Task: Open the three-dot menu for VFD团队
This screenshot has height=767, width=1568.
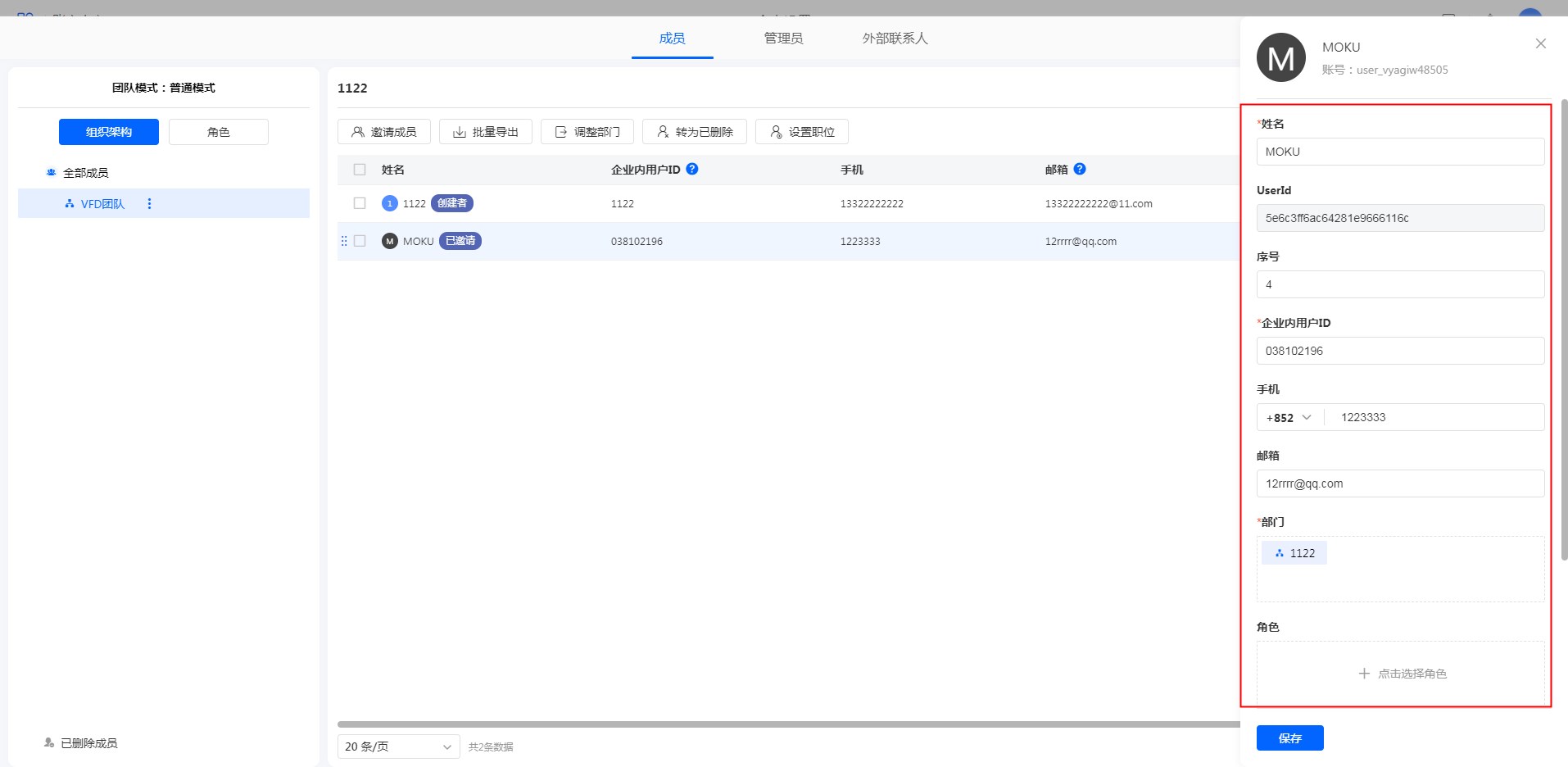Action: tap(149, 204)
